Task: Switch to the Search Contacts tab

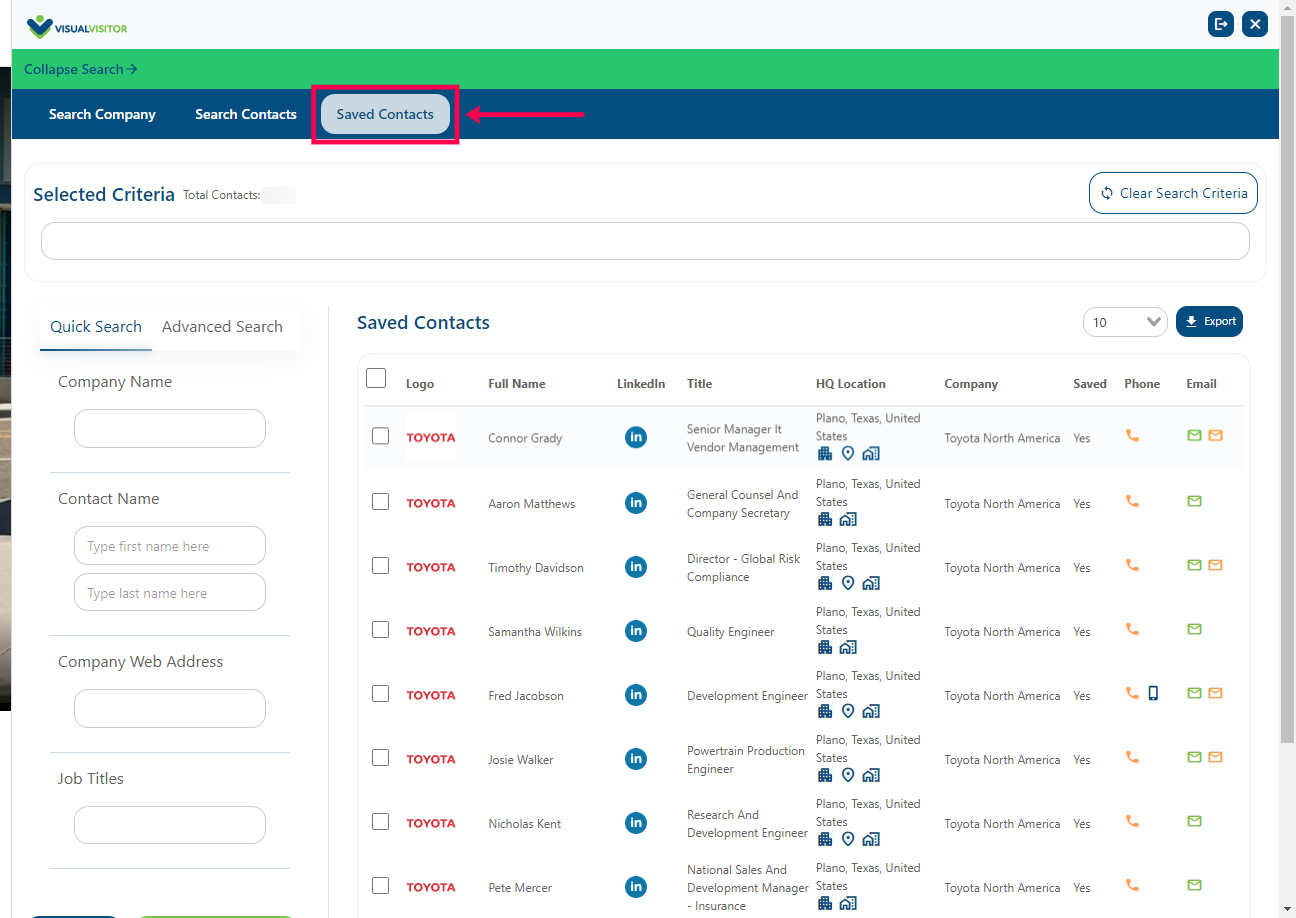Action: pos(246,114)
